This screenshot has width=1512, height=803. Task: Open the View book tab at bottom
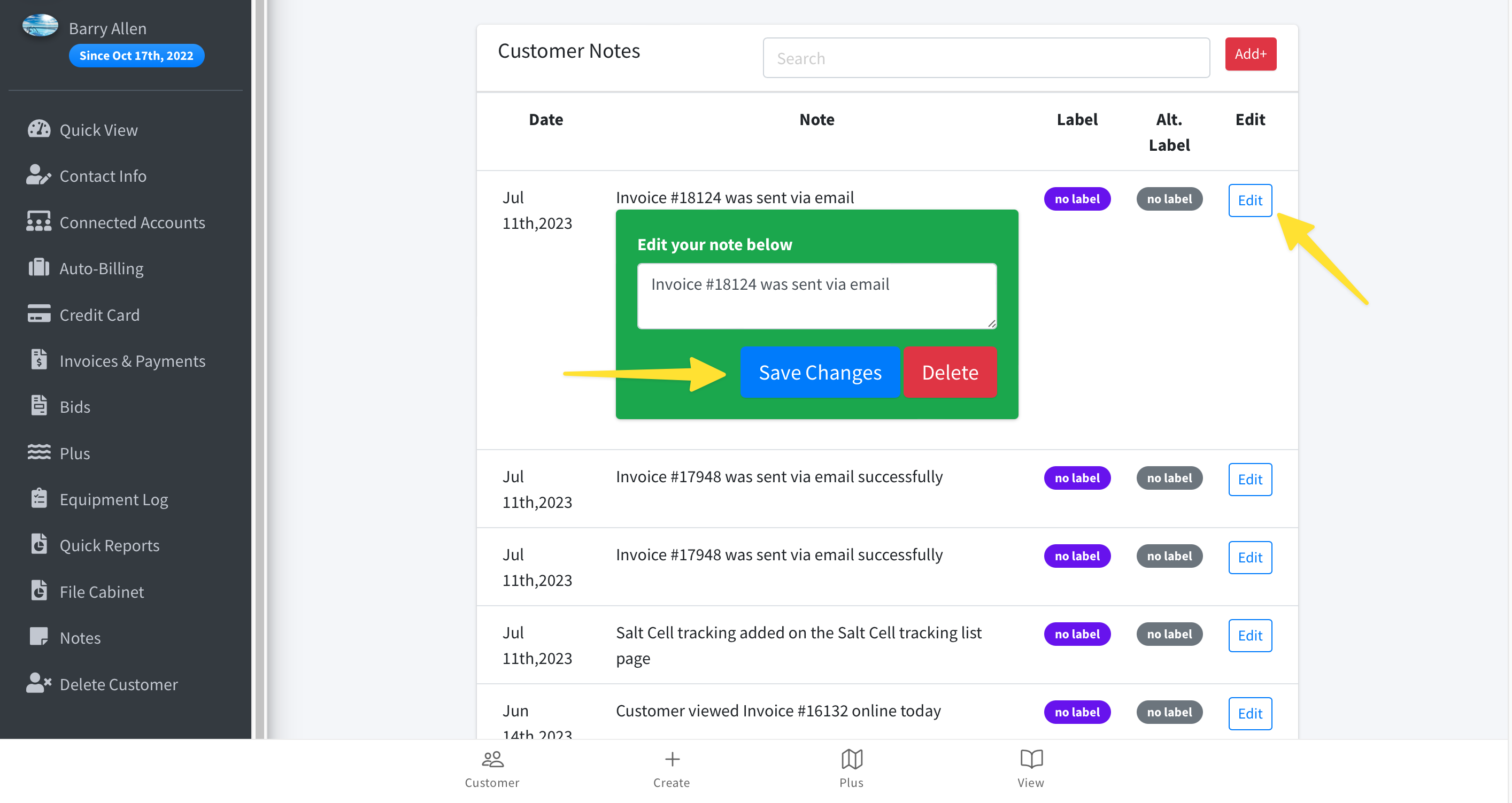(1031, 769)
